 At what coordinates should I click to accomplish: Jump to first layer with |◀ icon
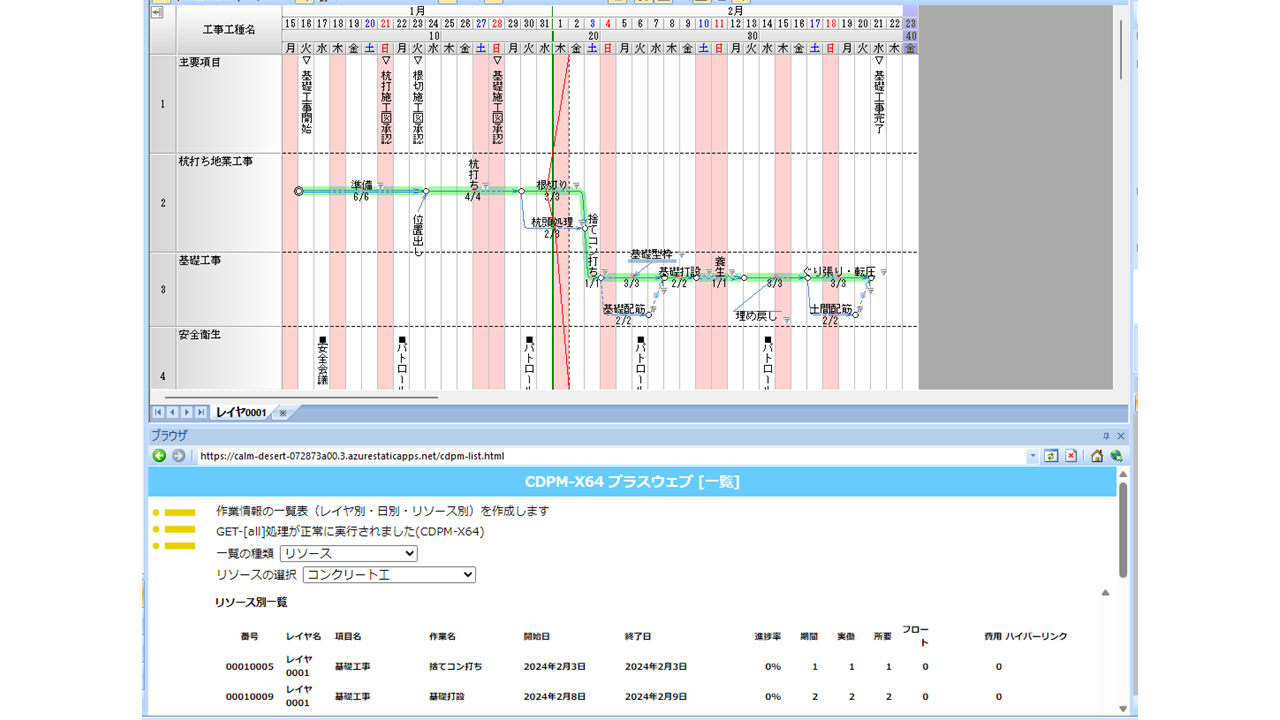pyautogui.click(x=158, y=412)
